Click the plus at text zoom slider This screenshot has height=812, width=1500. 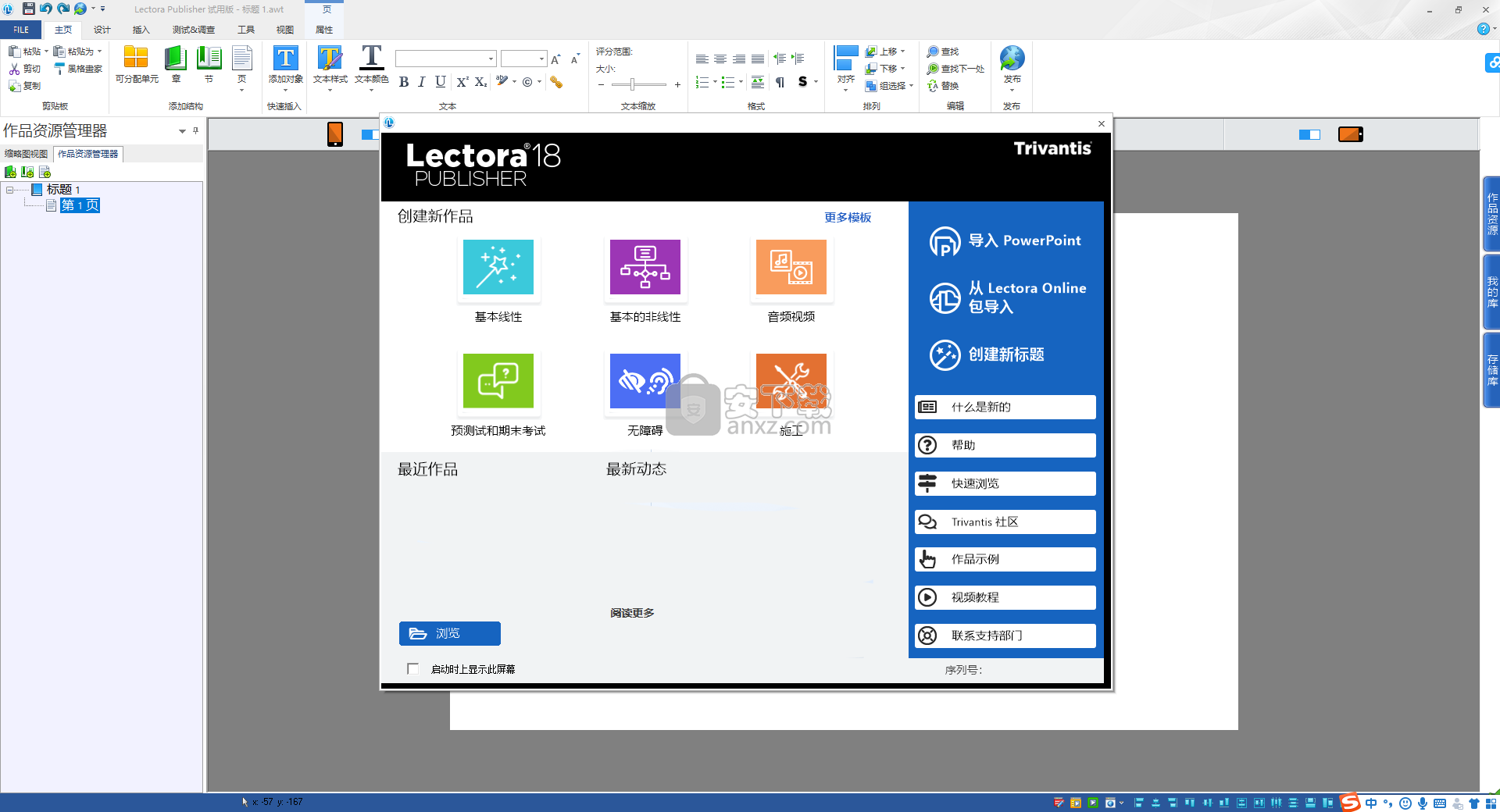(677, 84)
